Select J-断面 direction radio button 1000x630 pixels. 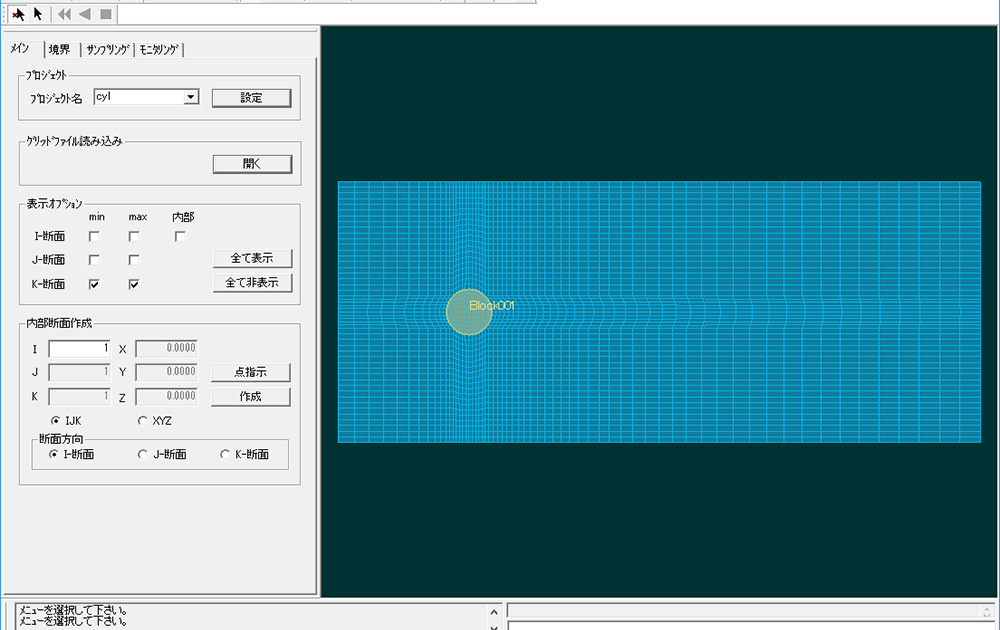tap(142, 455)
